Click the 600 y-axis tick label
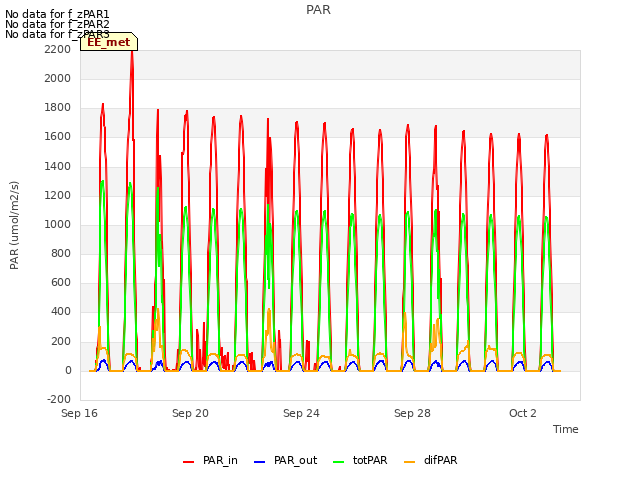640x480 pixels. 61,282
